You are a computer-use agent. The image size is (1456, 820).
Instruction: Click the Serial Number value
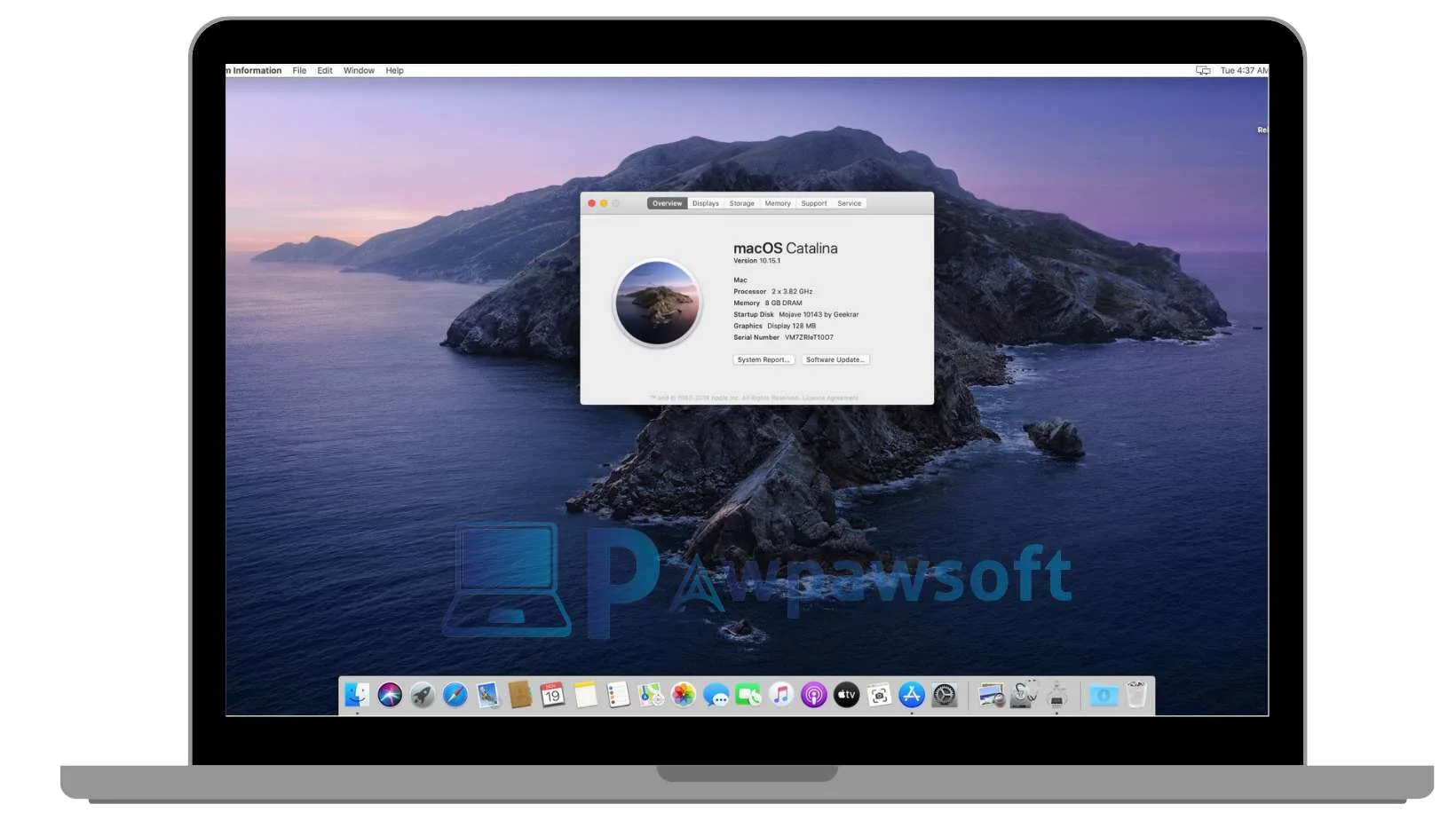click(809, 337)
